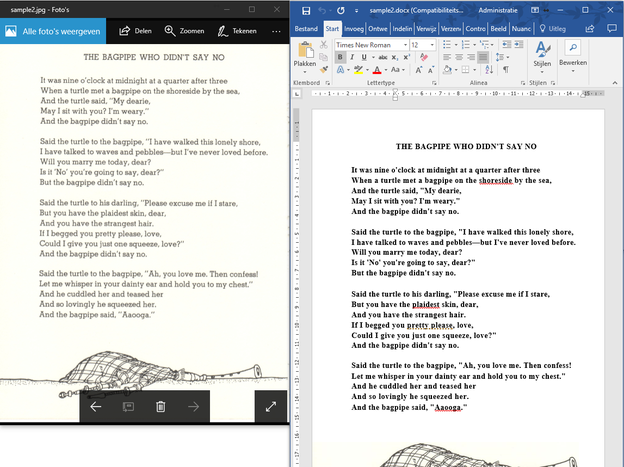Click the numbered list icon
Viewport: 624px width, 467px height.
(x=466, y=44)
